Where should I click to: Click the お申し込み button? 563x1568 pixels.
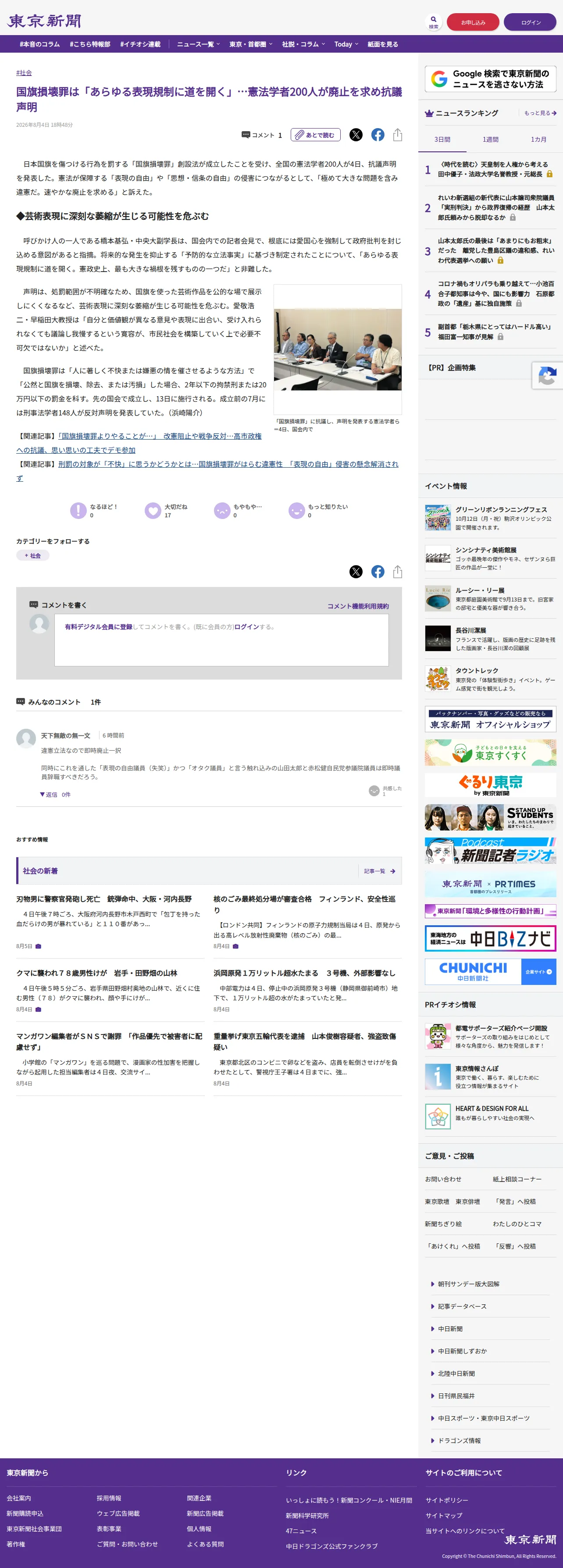(x=473, y=22)
